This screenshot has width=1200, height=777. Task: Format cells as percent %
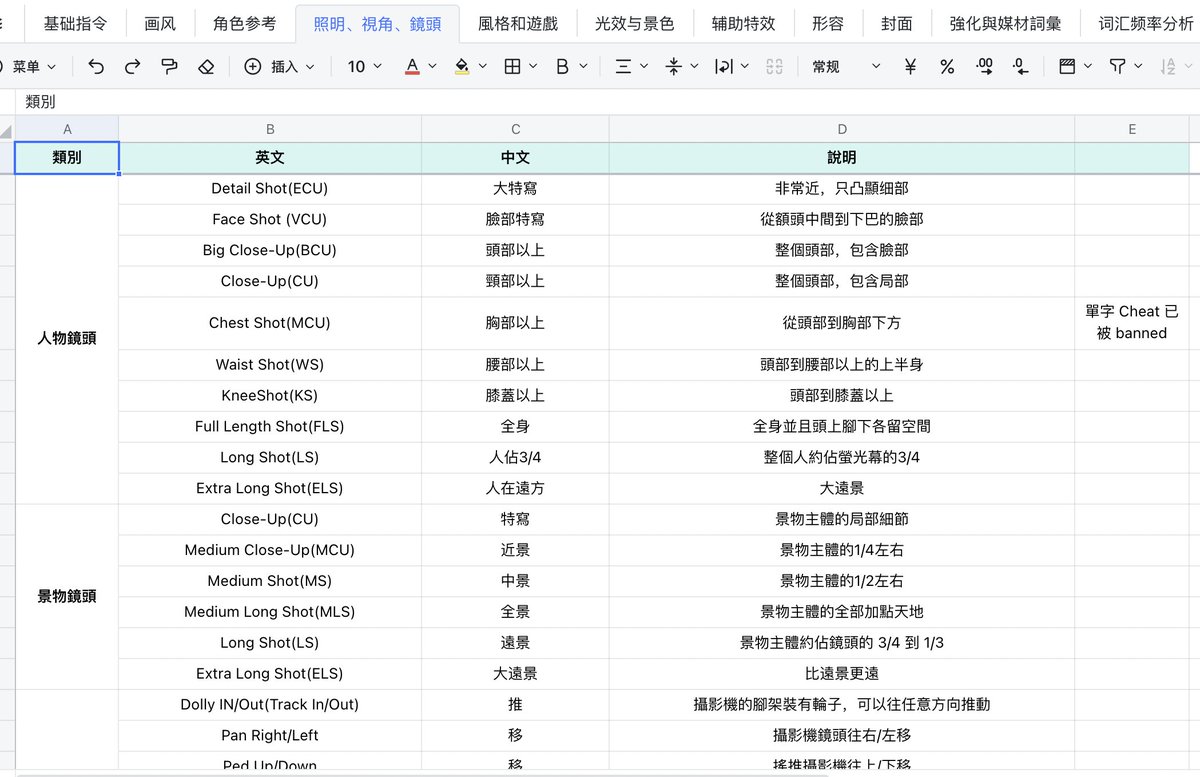[947, 67]
